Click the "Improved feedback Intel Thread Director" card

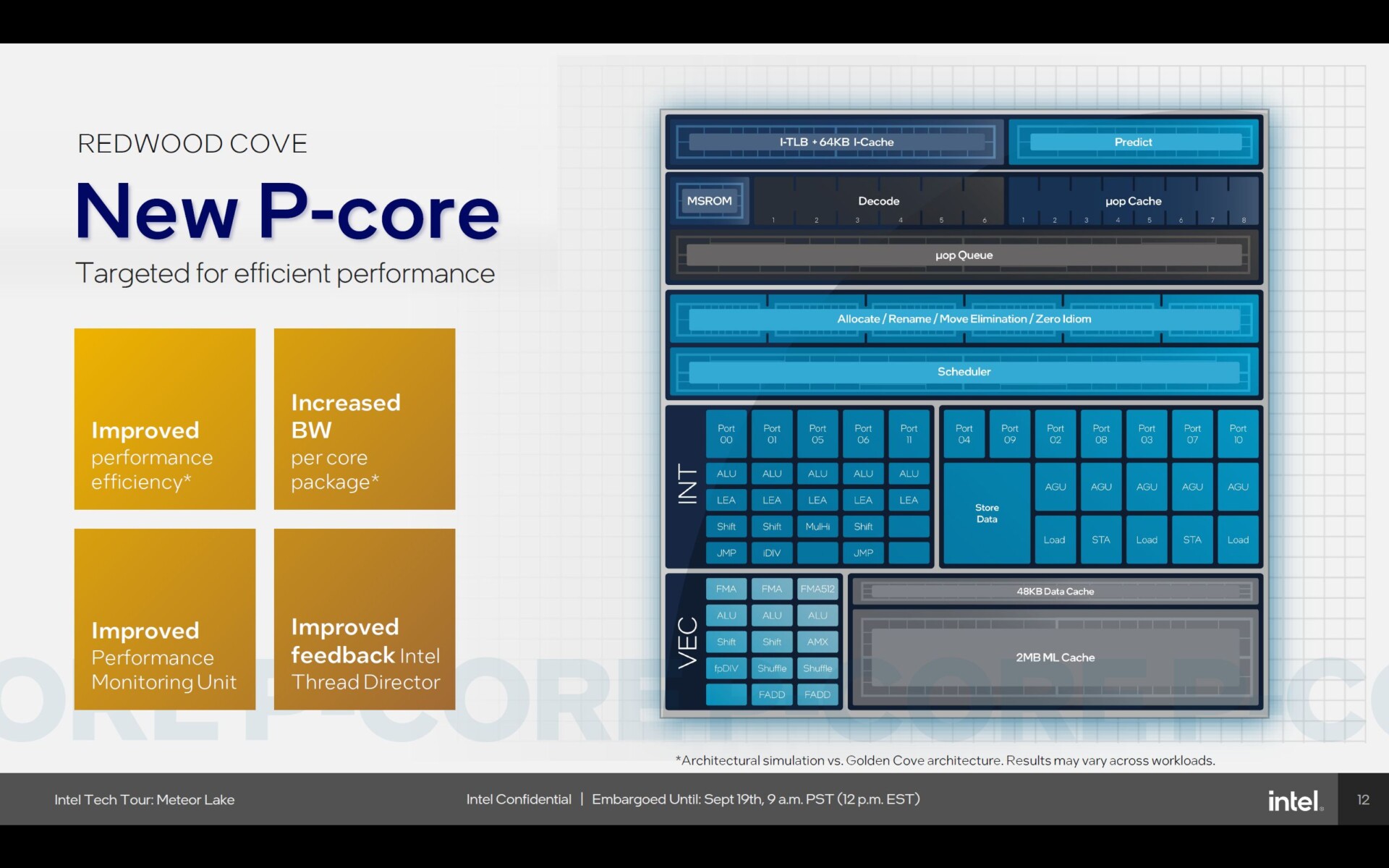[x=365, y=619]
